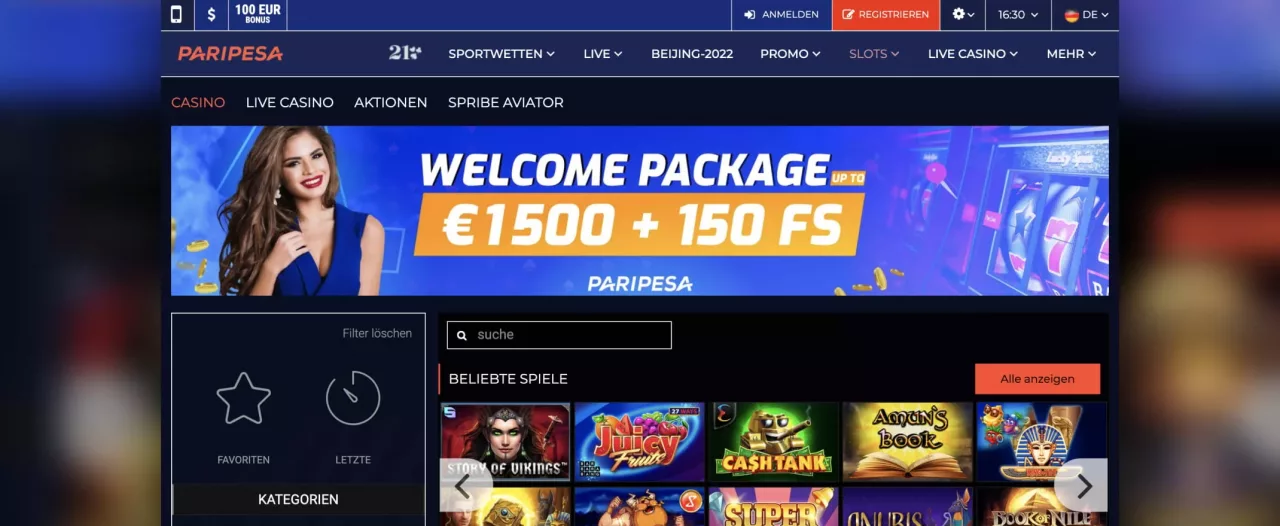The image size is (1280, 526).
Task: Click the search magnifier icon
Action: (461, 335)
